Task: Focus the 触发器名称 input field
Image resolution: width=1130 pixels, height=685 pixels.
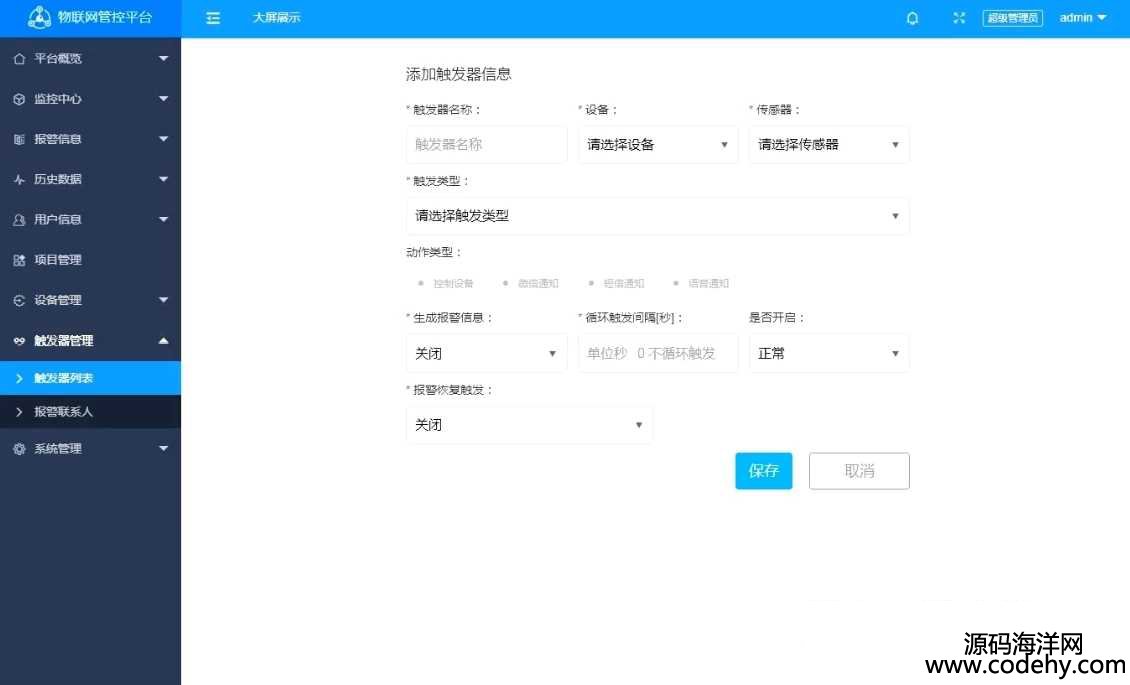Action: pyautogui.click(x=486, y=145)
